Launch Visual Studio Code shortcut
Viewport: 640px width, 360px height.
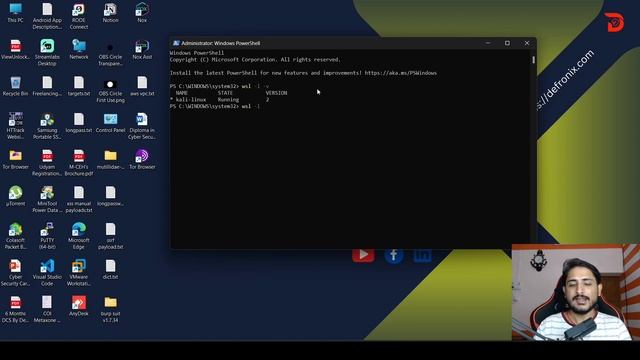pos(47,273)
